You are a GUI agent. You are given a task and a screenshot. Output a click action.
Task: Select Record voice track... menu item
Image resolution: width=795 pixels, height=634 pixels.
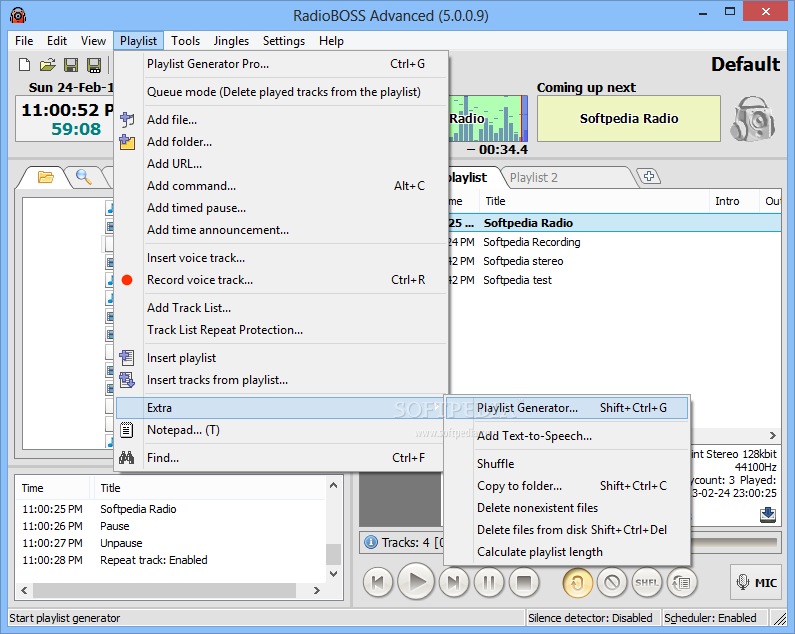click(283, 280)
